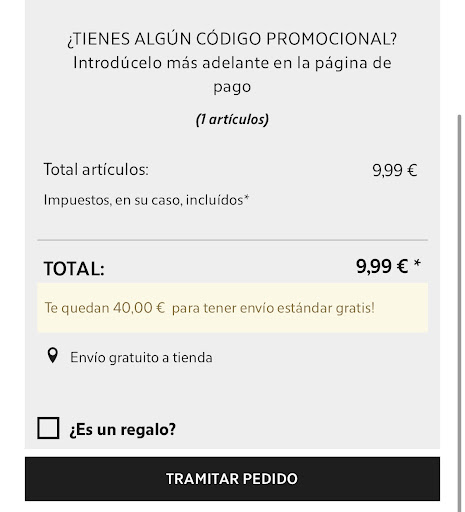Click the TRAMITAR PEDIDO button

[232, 479]
